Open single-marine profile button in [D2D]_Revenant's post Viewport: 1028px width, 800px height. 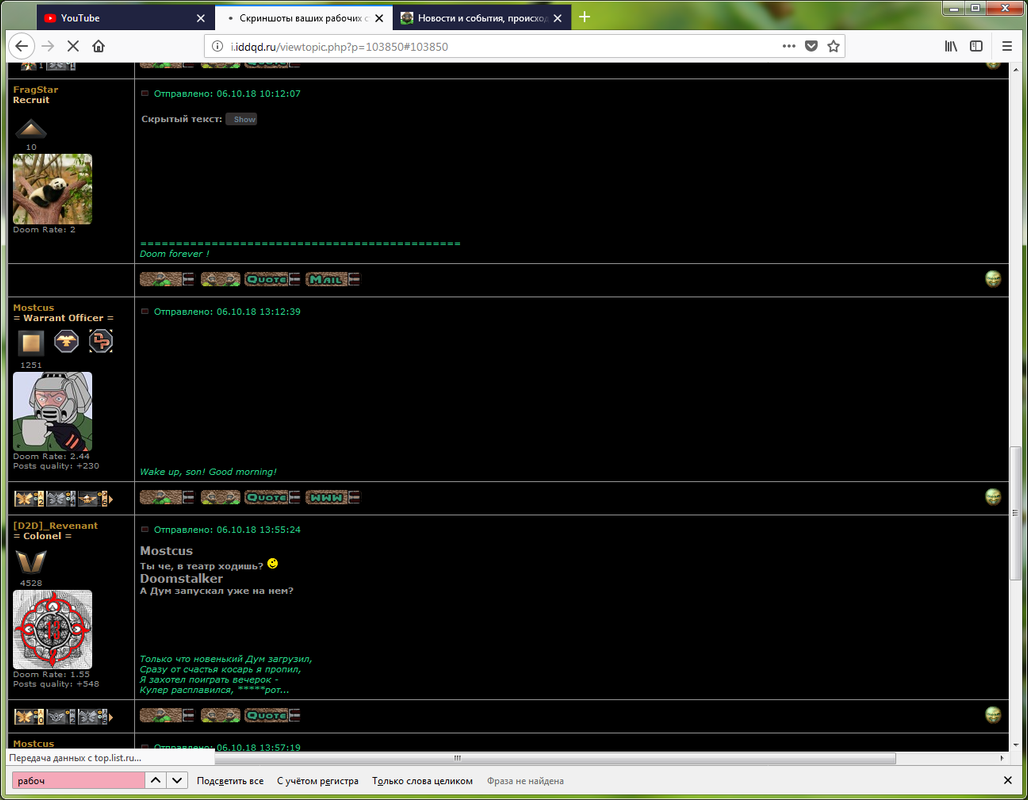click(x=167, y=715)
